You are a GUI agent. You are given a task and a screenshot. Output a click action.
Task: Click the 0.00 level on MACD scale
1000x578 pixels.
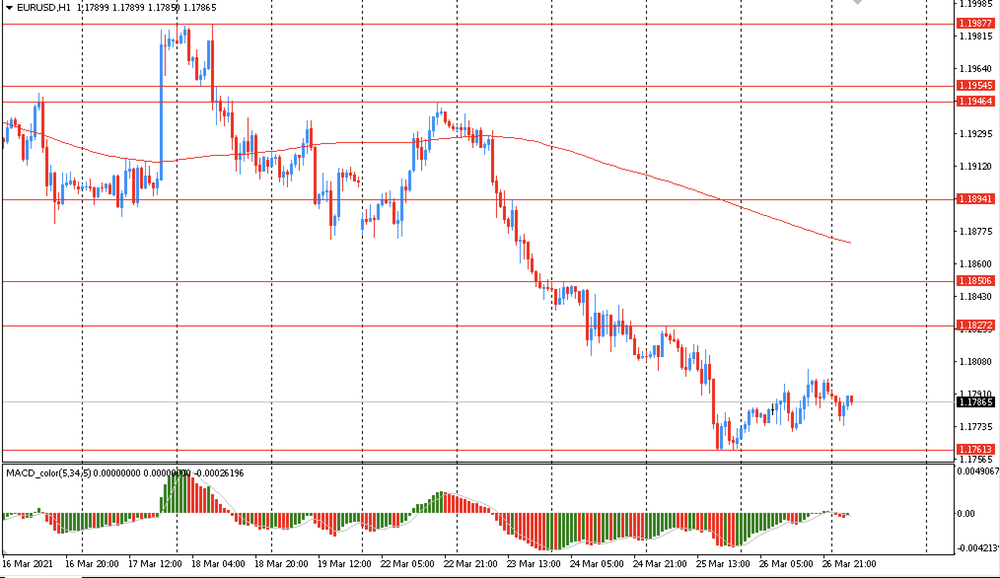966,514
